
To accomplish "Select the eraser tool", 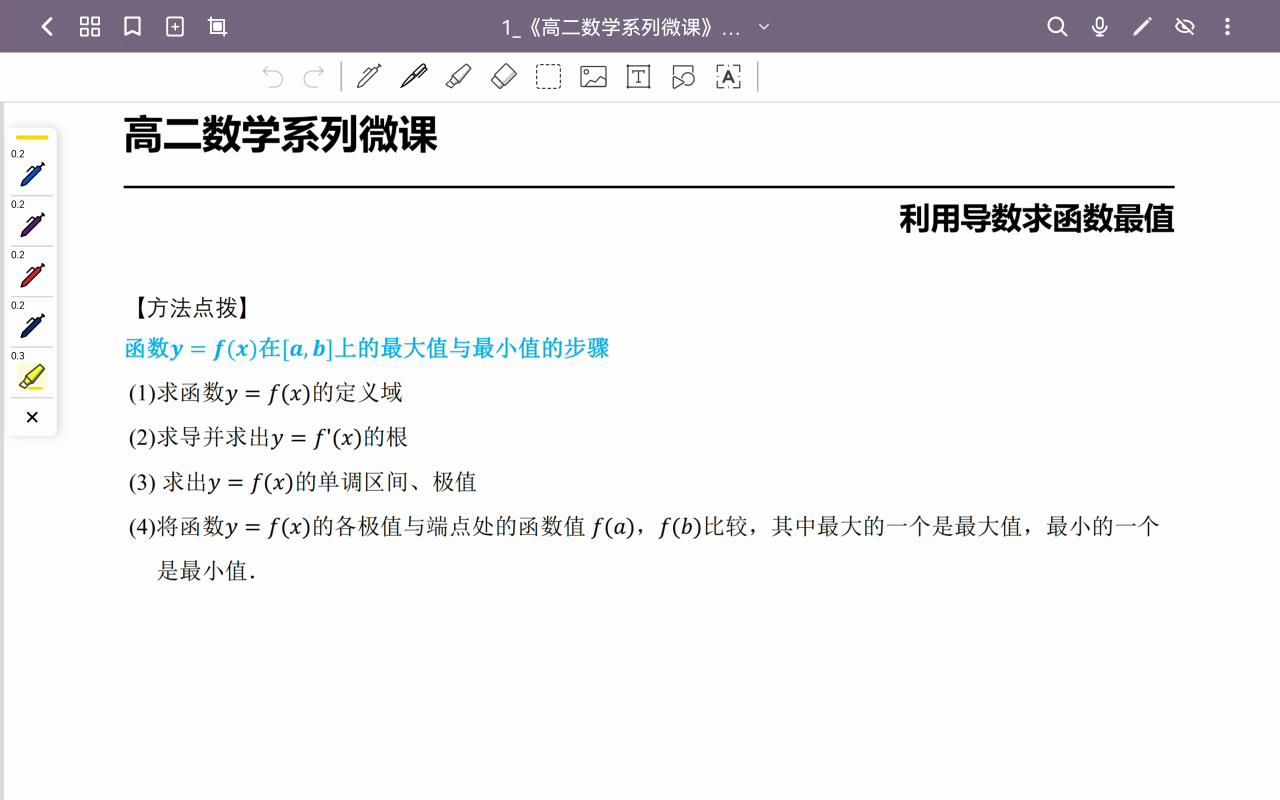I will click(x=504, y=76).
